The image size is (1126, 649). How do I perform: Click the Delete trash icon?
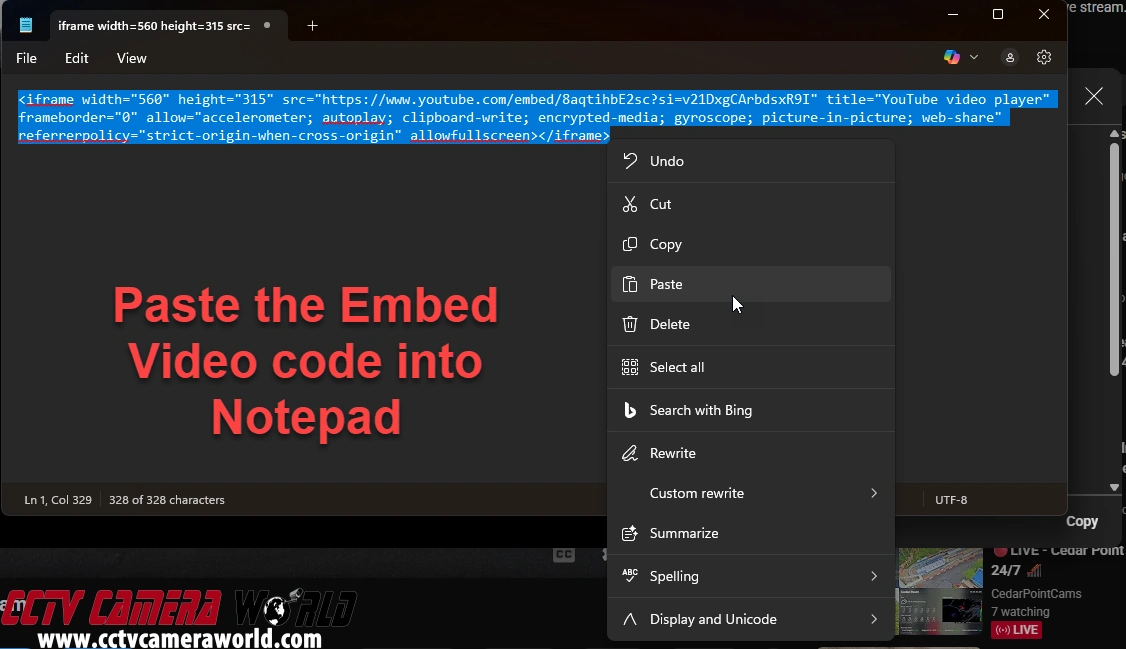(x=630, y=324)
